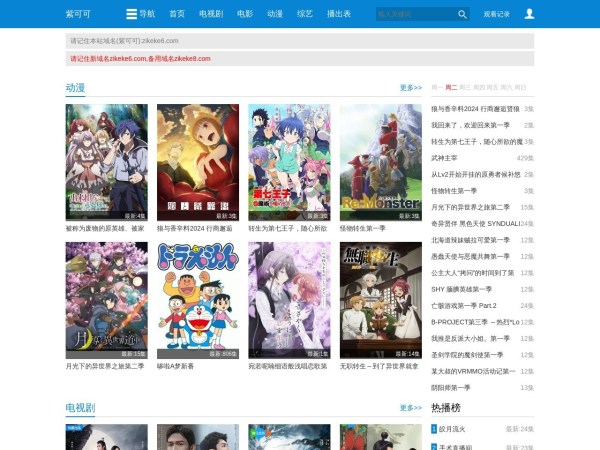Click the 电视剧 section heading
This screenshot has height=450, width=600.
pos(80,408)
